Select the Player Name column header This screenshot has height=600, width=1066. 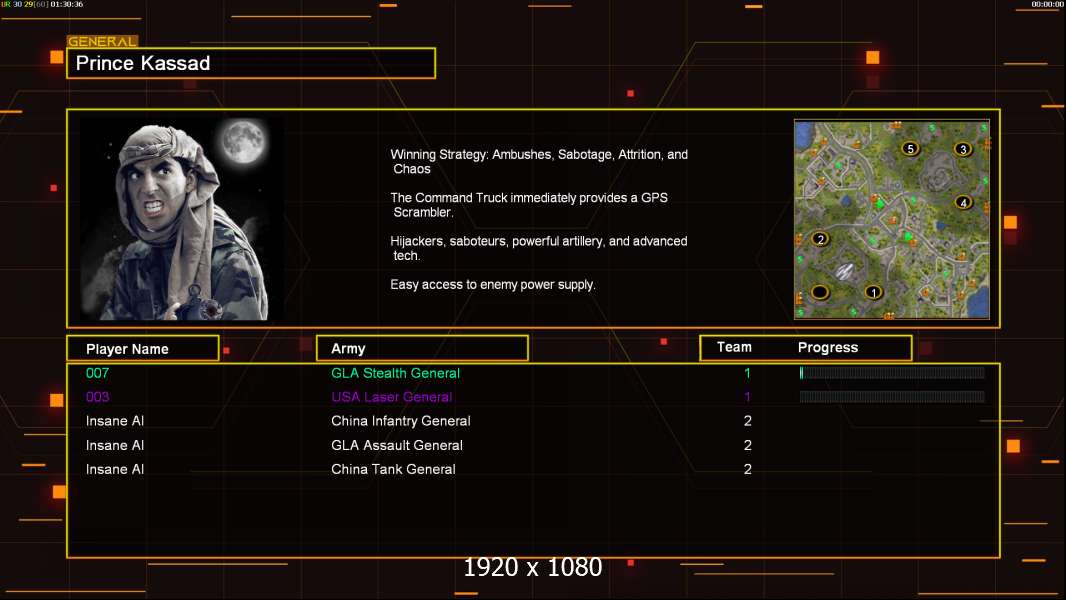tap(143, 349)
